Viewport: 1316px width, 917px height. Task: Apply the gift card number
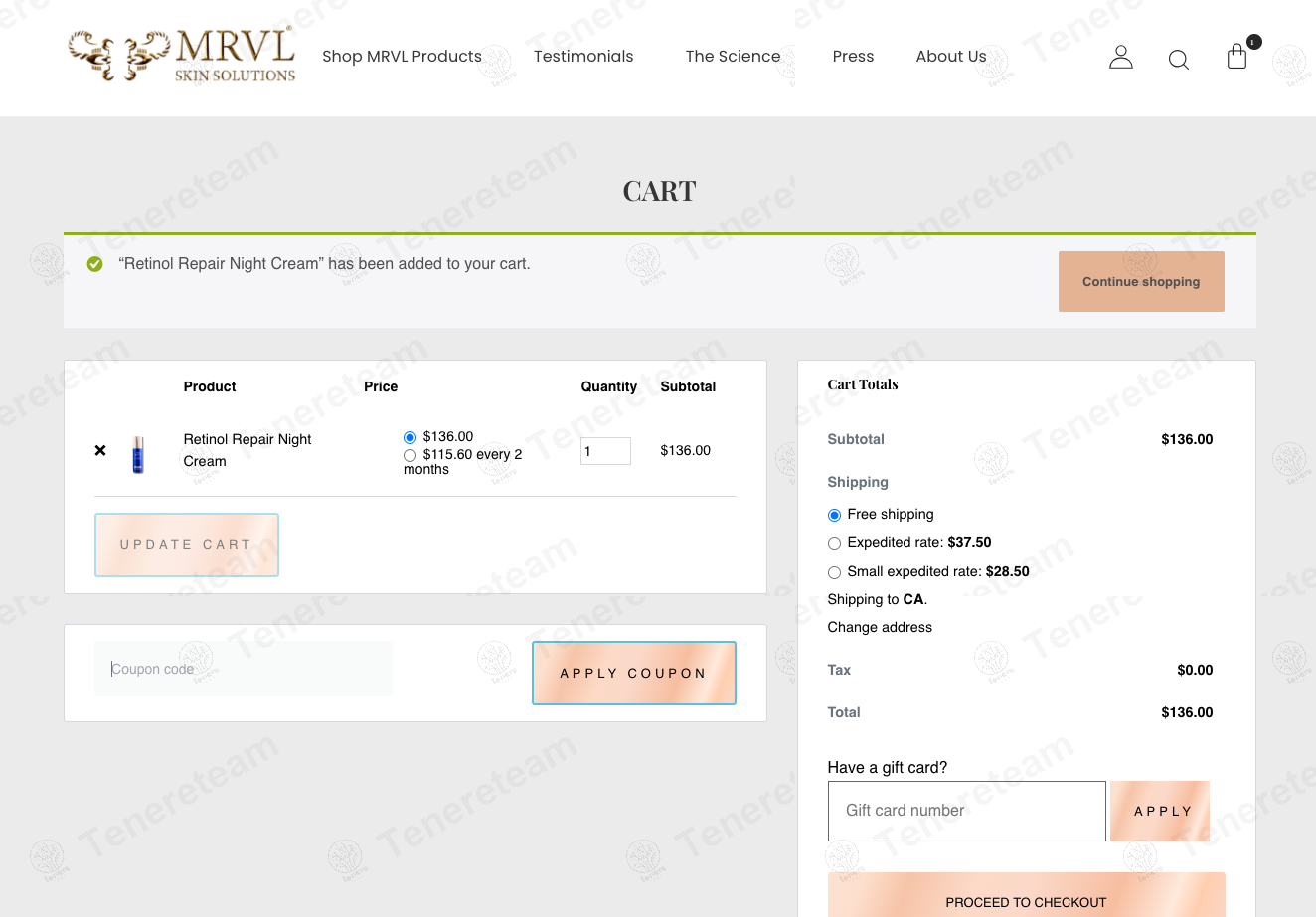pyautogui.click(x=1160, y=811)
